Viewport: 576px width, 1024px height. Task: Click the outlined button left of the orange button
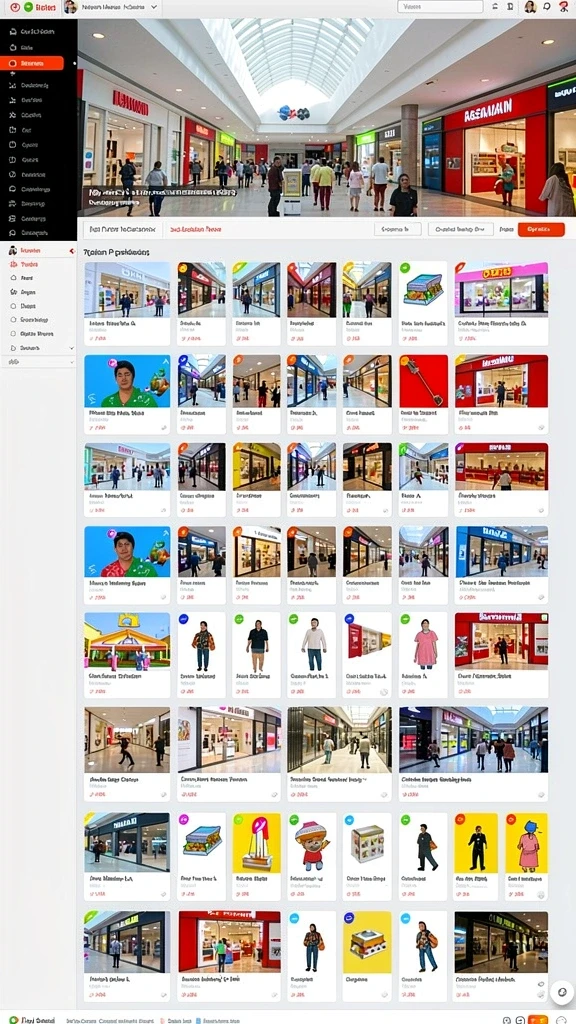[x=460, y=229]
